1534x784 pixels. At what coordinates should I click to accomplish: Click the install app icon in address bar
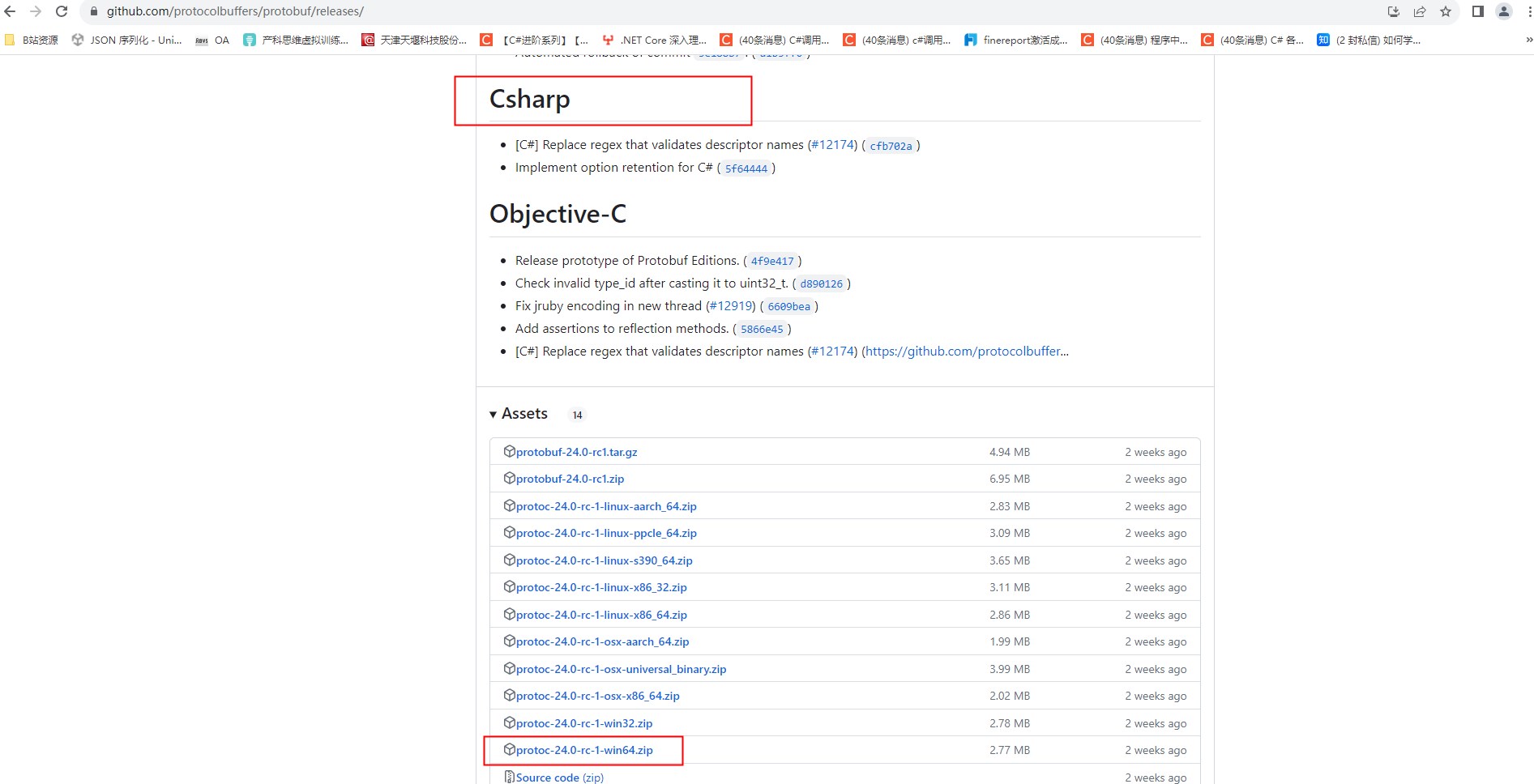click(x=1394, y=11)
